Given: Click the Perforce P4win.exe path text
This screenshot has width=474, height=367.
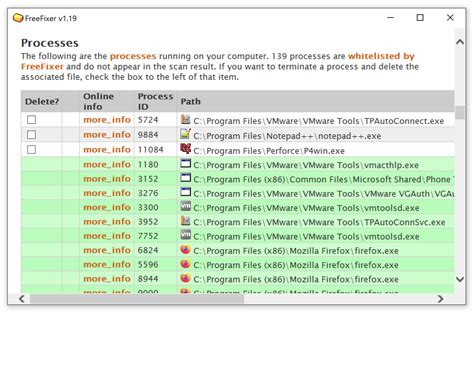Looking at the screenshot, I should (x=269, y=151).
